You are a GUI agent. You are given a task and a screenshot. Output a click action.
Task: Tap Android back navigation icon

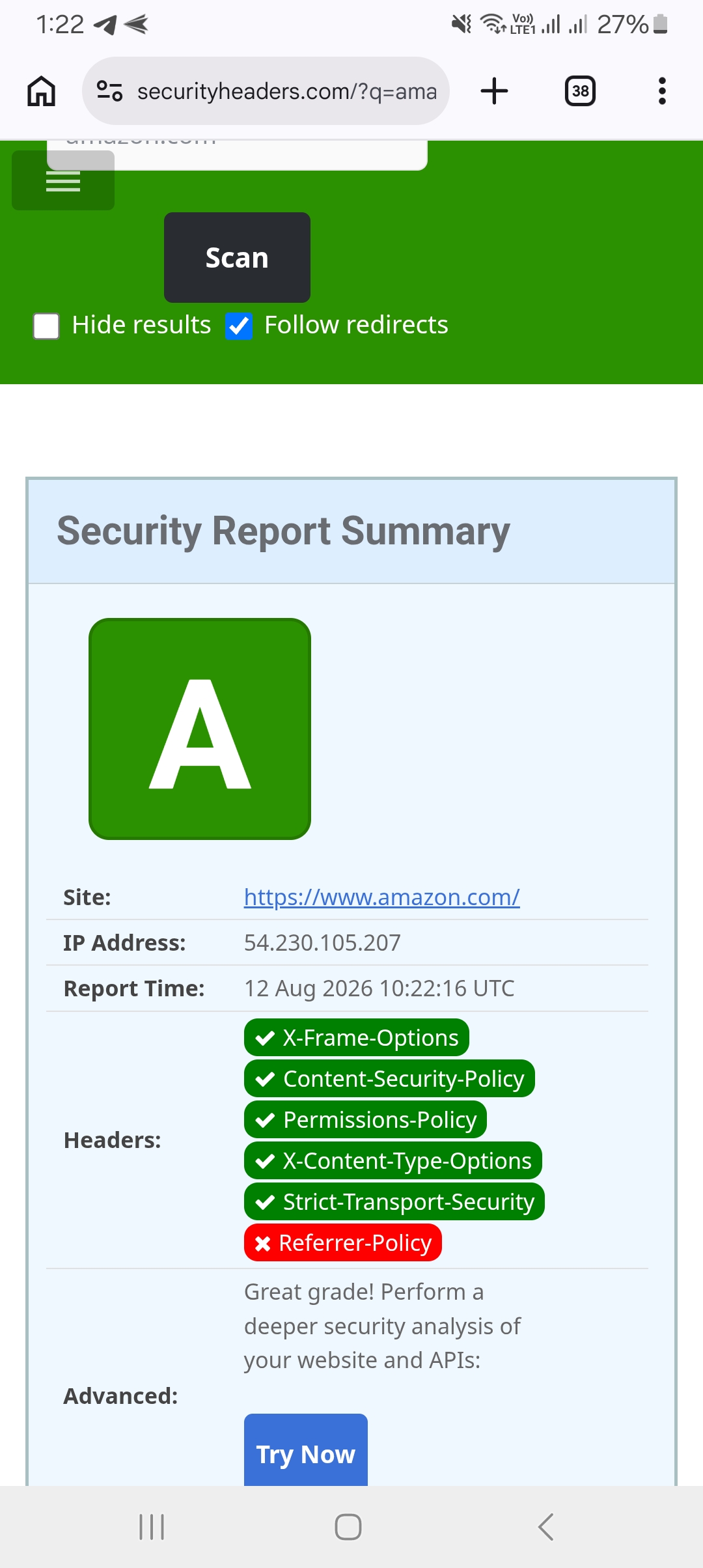(546, 1527)
